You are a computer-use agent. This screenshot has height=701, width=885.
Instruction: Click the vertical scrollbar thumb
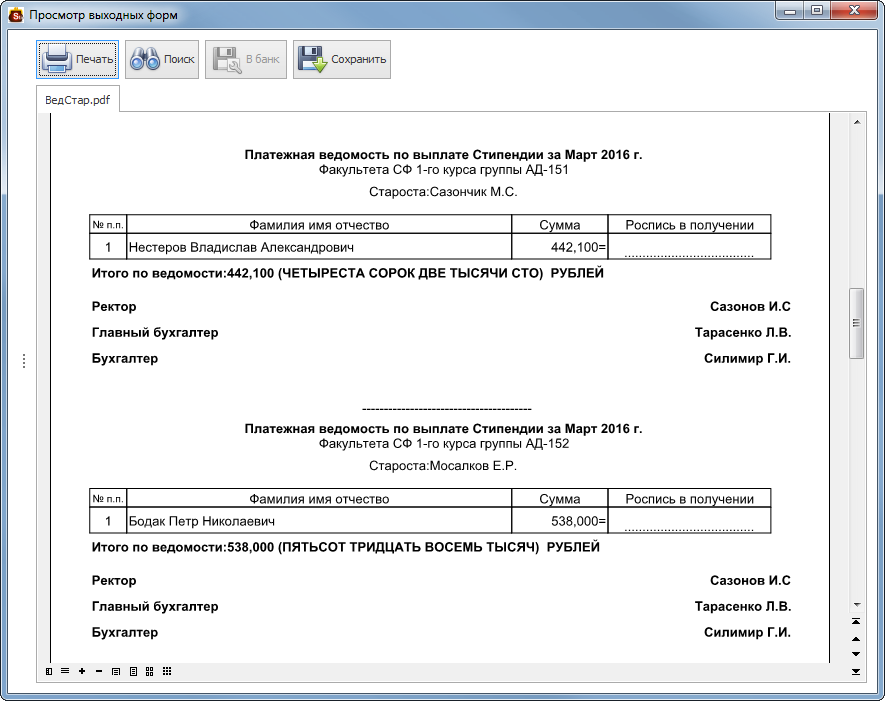pyautogui.click(x=856, y=323)
